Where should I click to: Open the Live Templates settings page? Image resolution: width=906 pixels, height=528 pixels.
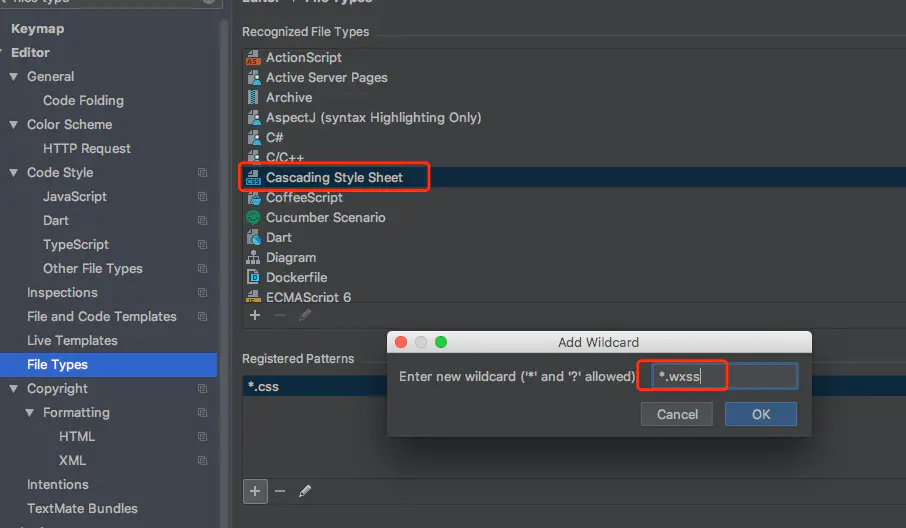(72, 341)
